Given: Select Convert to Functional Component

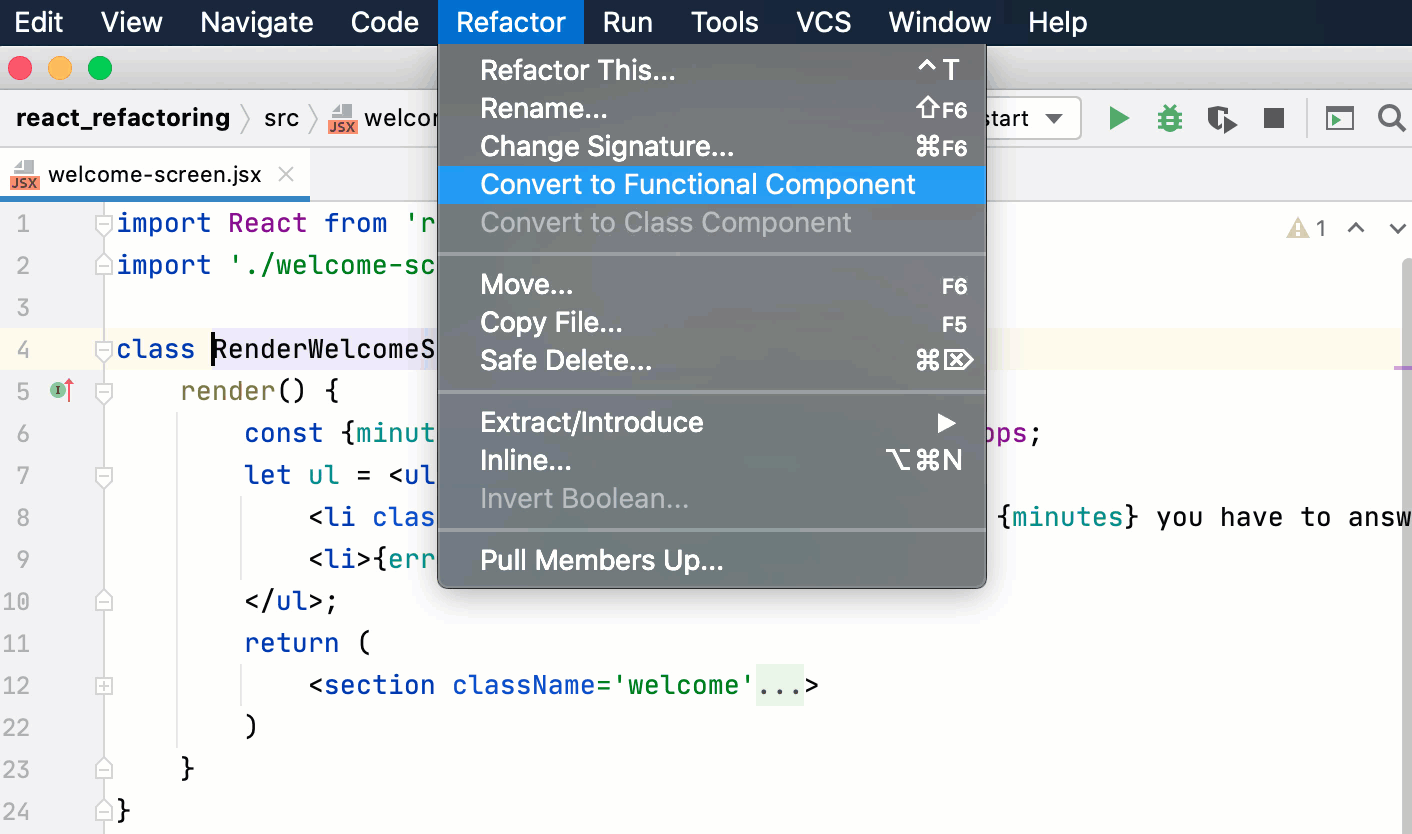Looking at the screenshot, I should pos(698,184).
